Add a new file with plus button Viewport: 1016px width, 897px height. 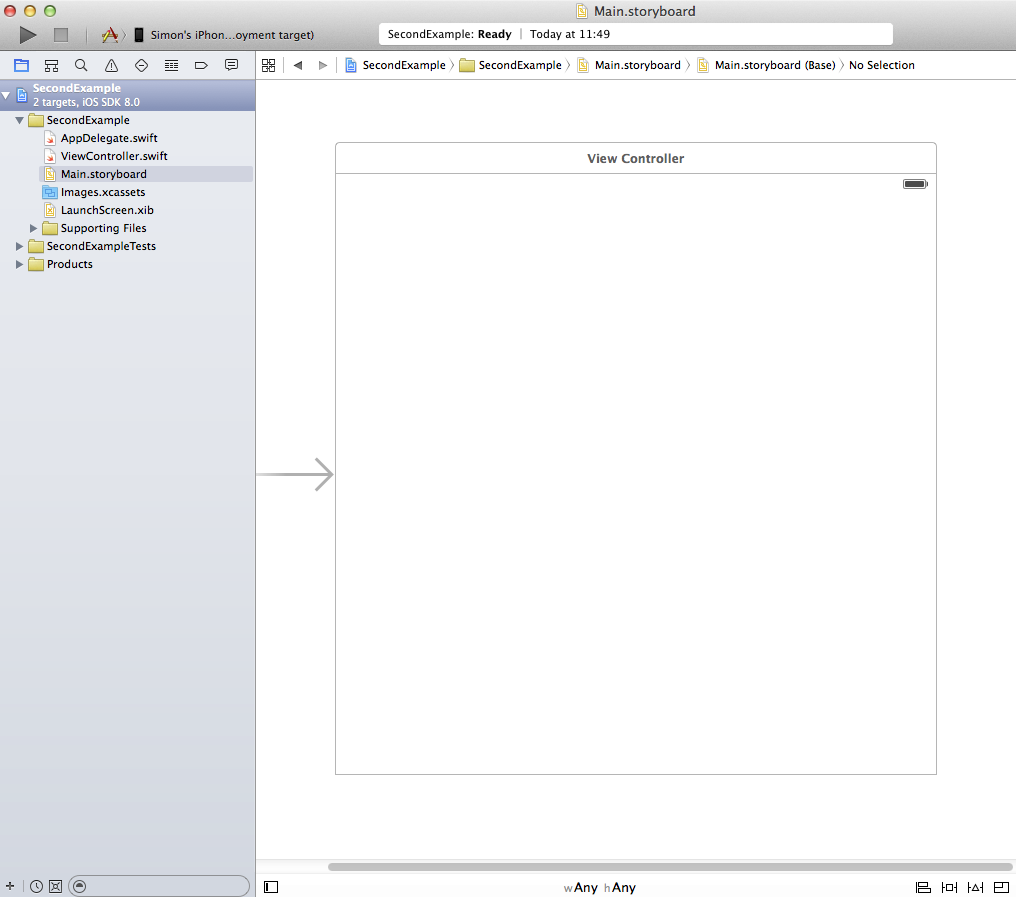(x=10, y=886)
